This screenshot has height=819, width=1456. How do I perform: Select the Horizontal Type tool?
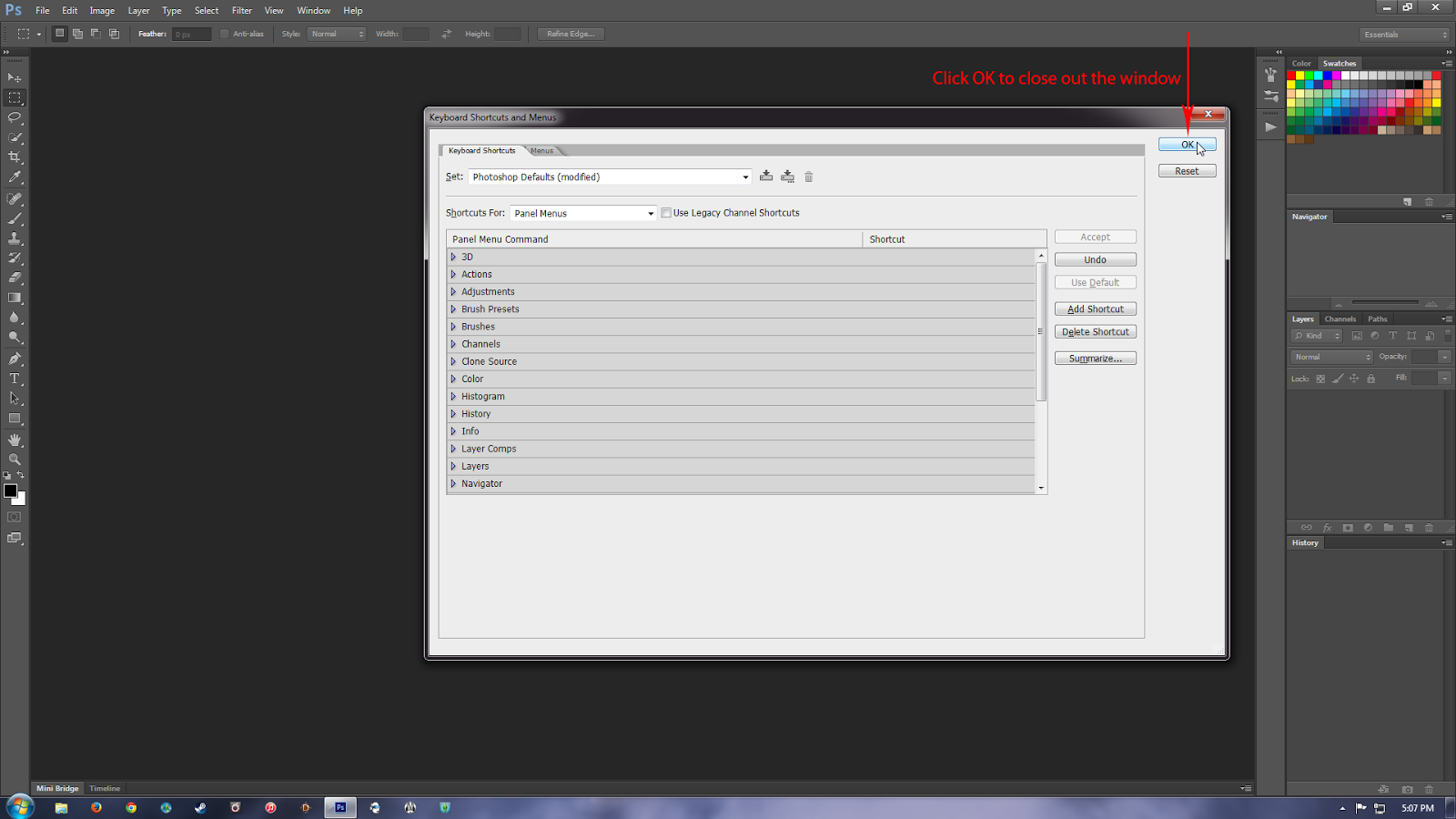(x=15, y=379)
